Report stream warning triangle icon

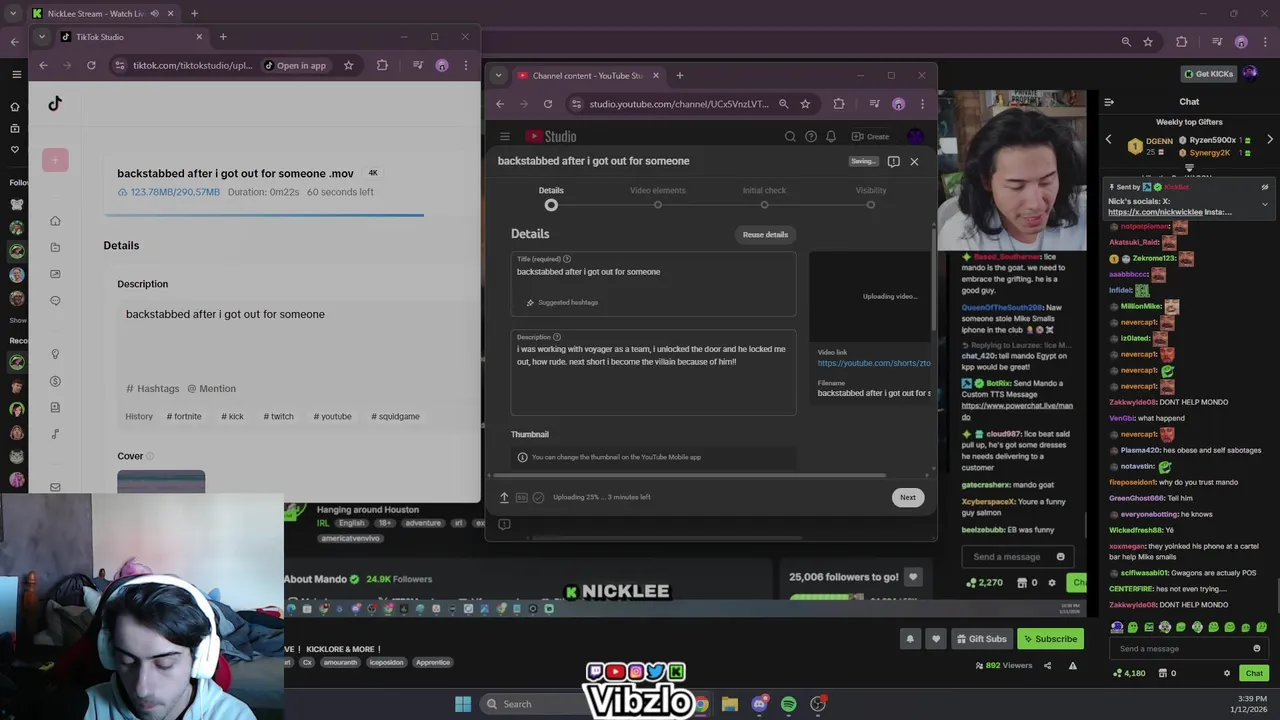pyautogui.click(x=1072, y=665)
